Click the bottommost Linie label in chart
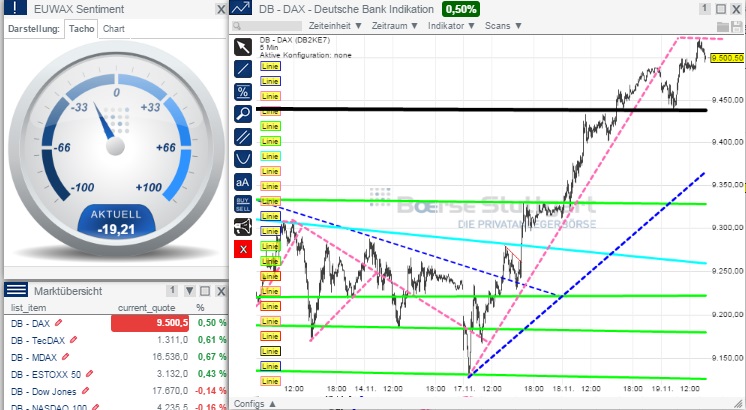746x410 pixels. 270,381
